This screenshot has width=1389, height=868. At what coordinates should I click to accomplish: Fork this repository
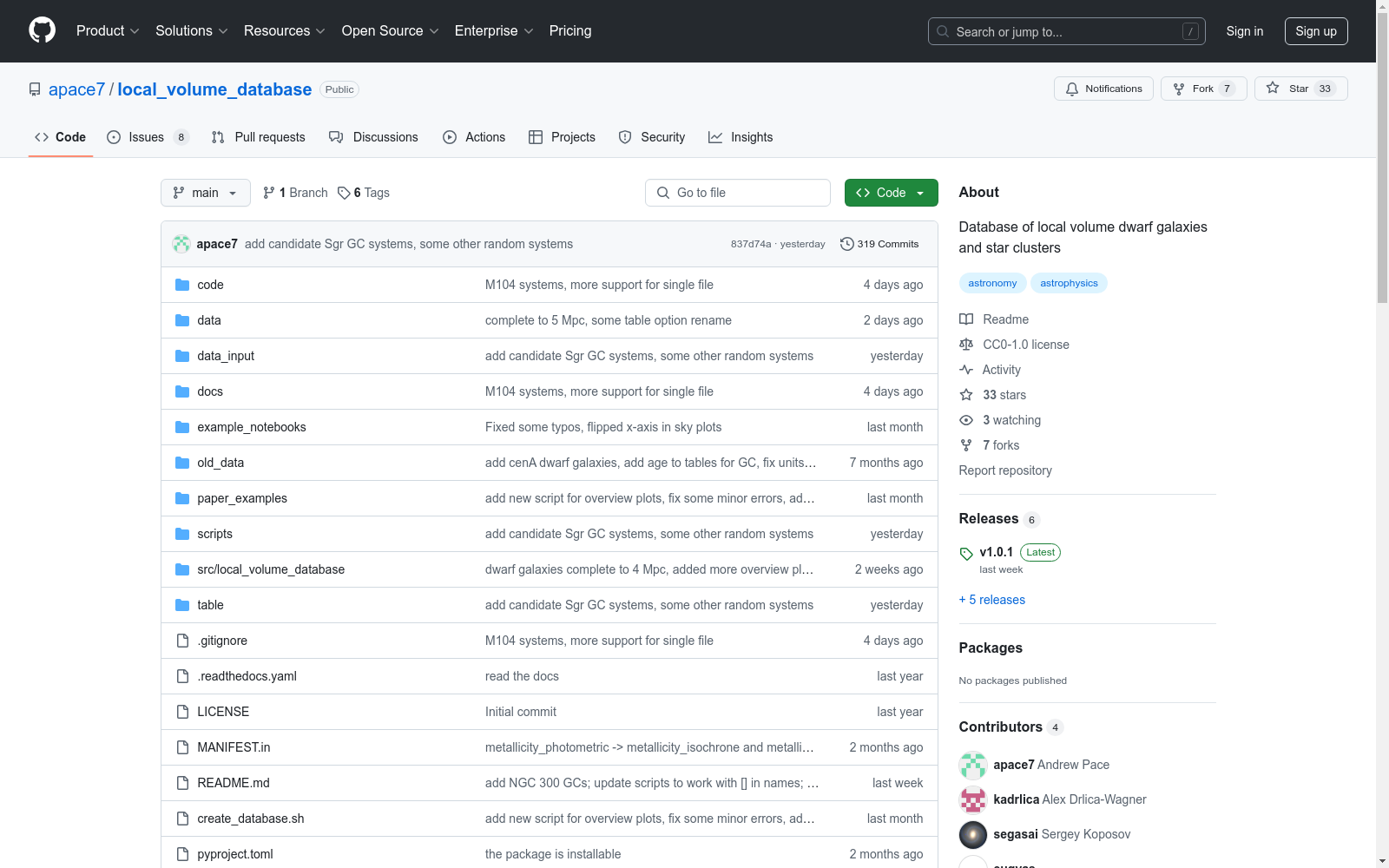click(x=1203, y=89)
